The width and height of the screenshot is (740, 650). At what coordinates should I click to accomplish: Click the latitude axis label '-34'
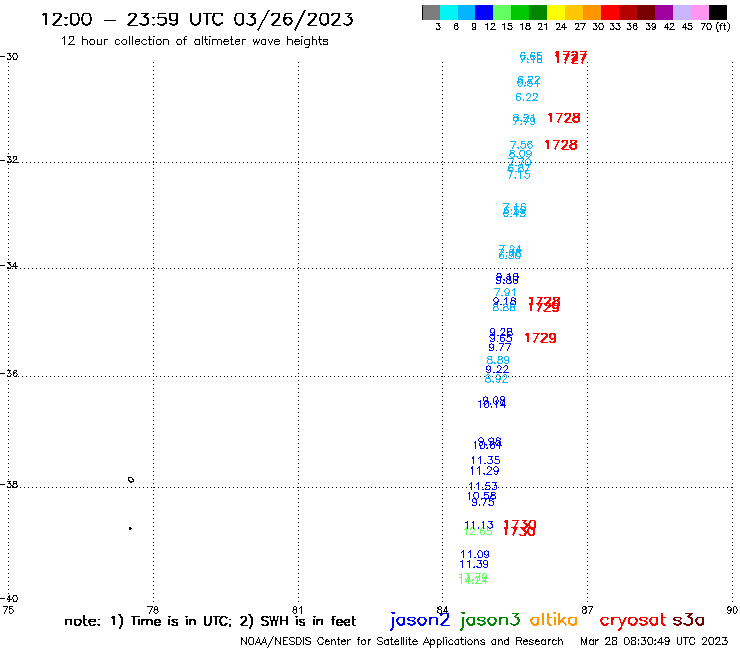coord(9,265)
